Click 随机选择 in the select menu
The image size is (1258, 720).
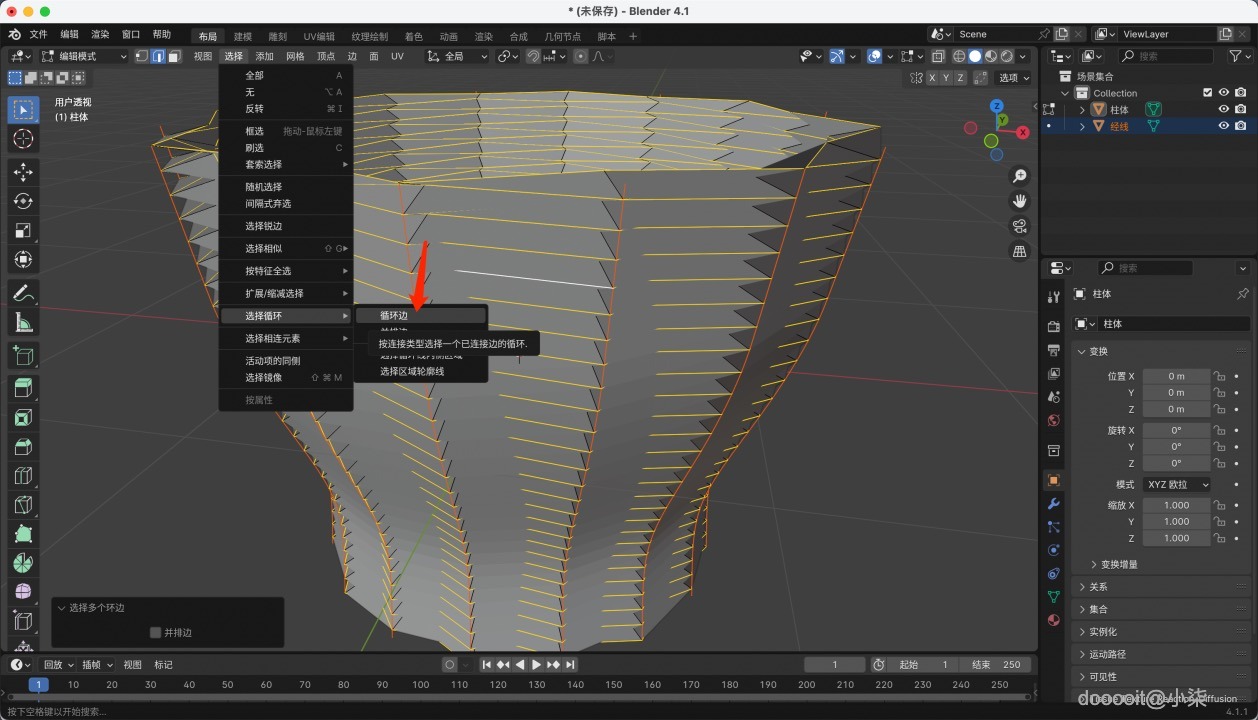264,187
